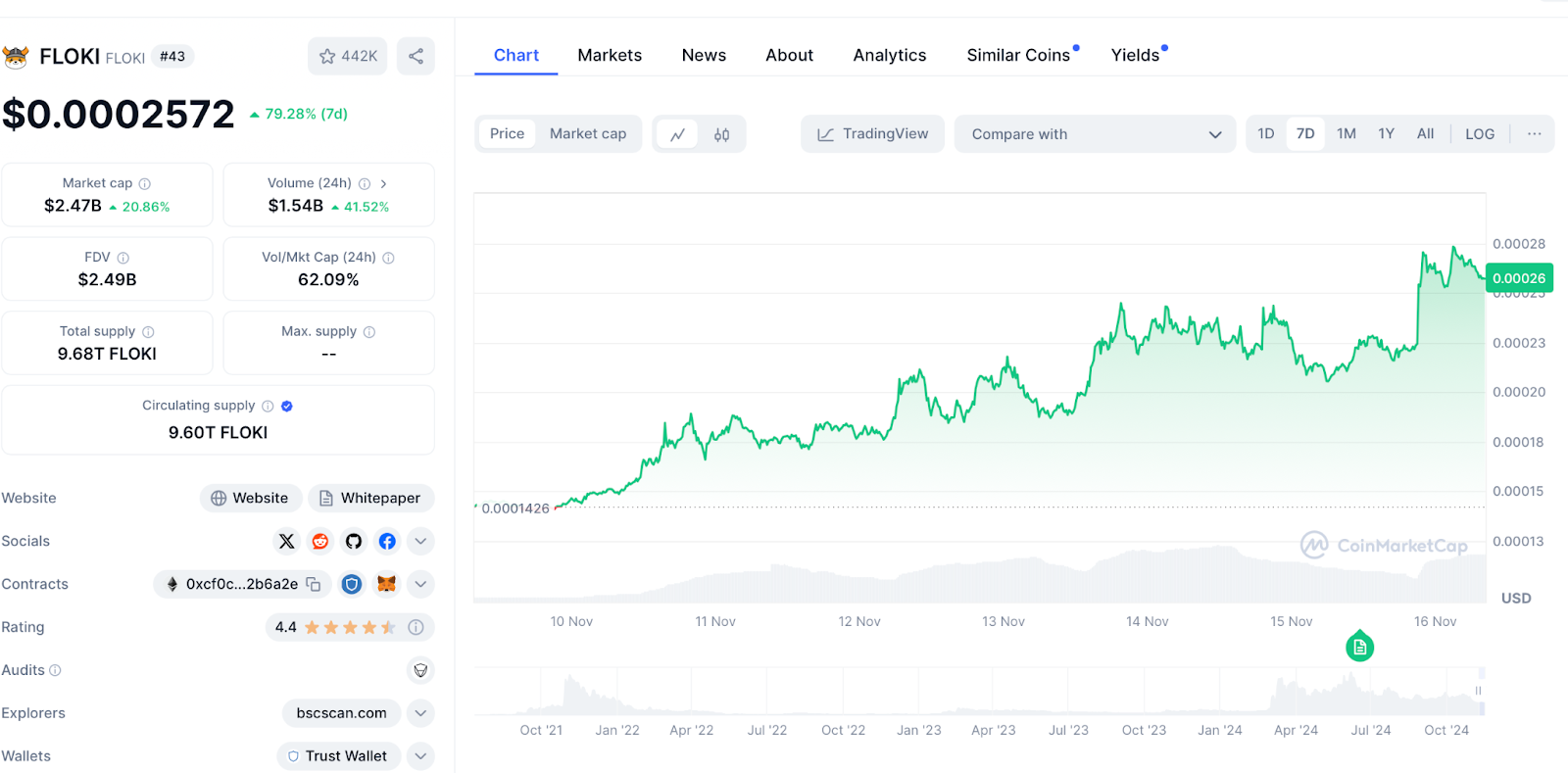Set chart range to 1Y
1568x773 pixels.
click(x=1386, y=133)
